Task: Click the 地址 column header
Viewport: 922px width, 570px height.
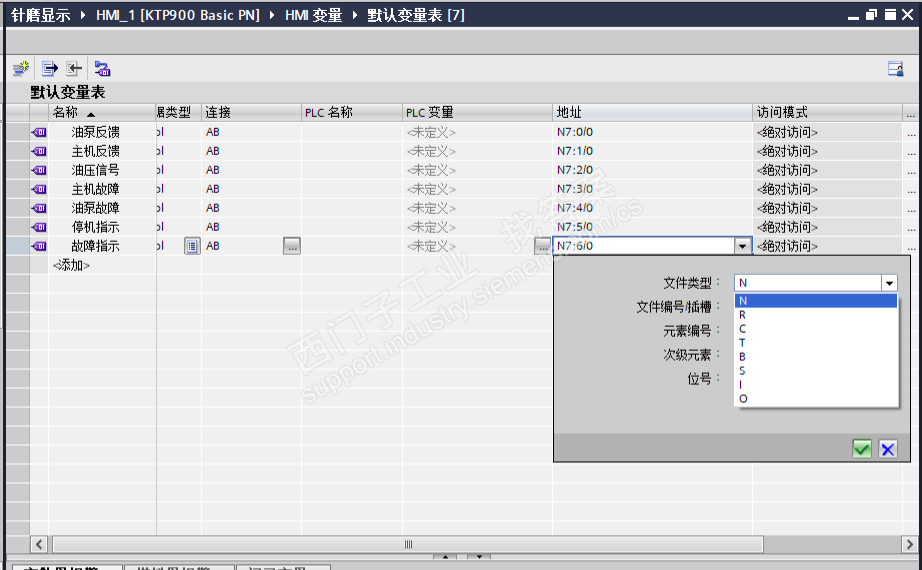Action: 653,112
